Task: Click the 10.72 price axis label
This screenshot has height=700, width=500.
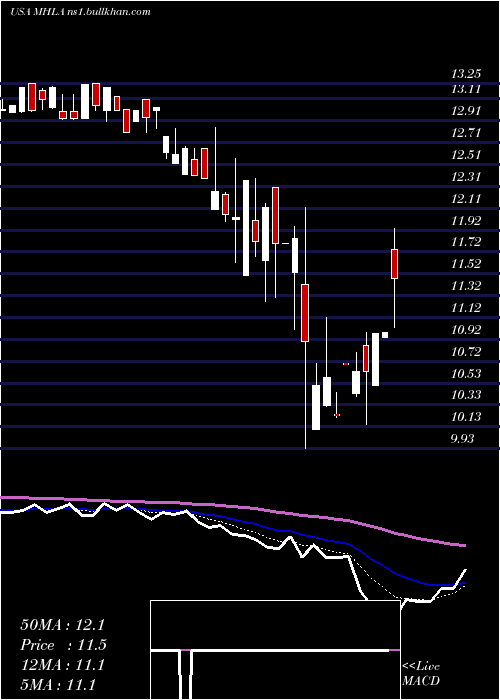Action: coord(466,352)
